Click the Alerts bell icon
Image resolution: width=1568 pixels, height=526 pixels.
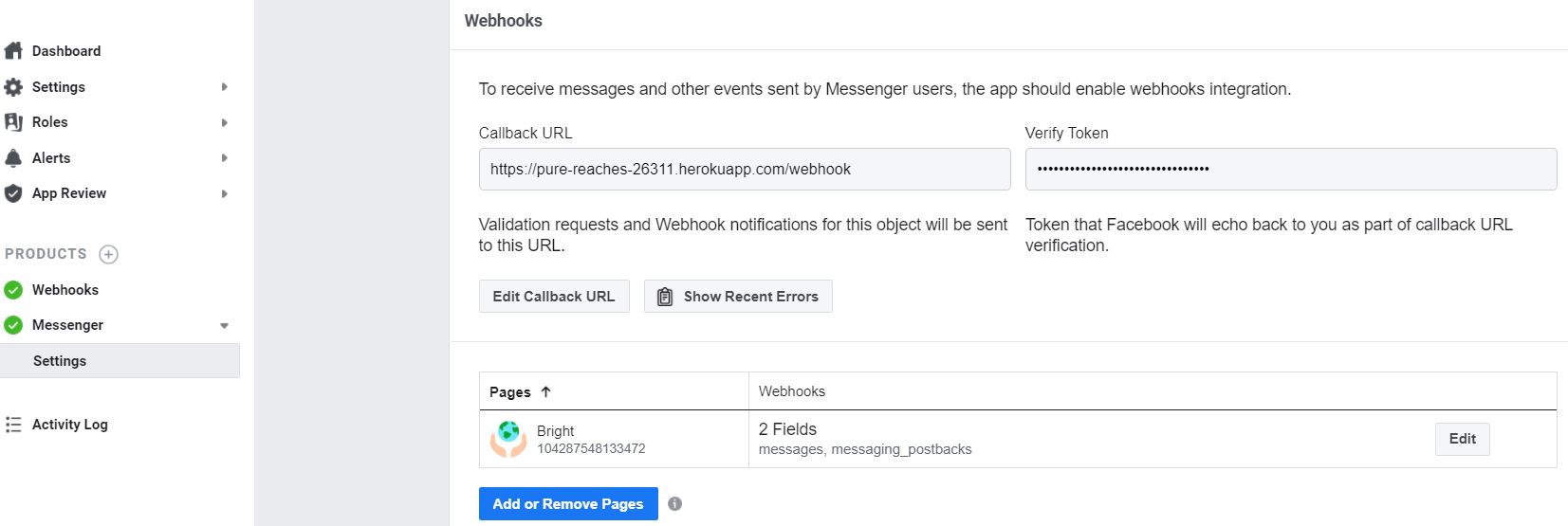coord(13,158)
